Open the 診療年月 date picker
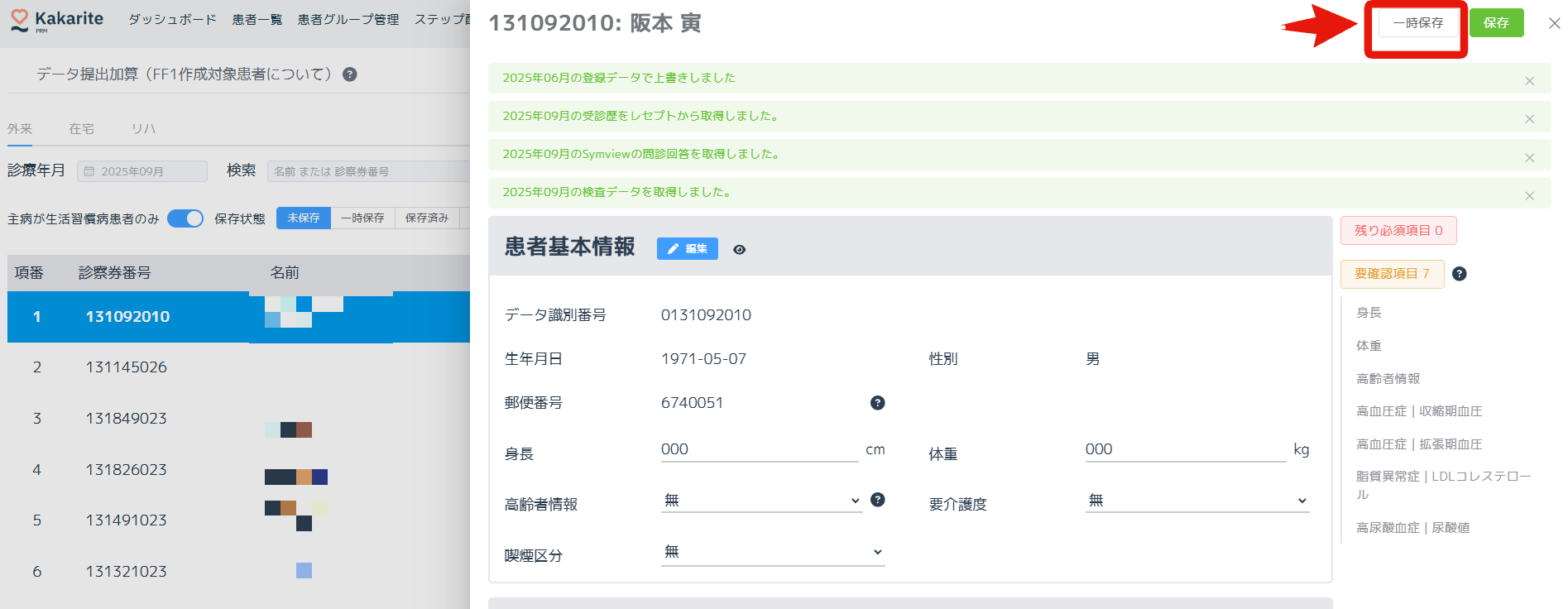Screen dimensions: 1568x609 (142, 171)
